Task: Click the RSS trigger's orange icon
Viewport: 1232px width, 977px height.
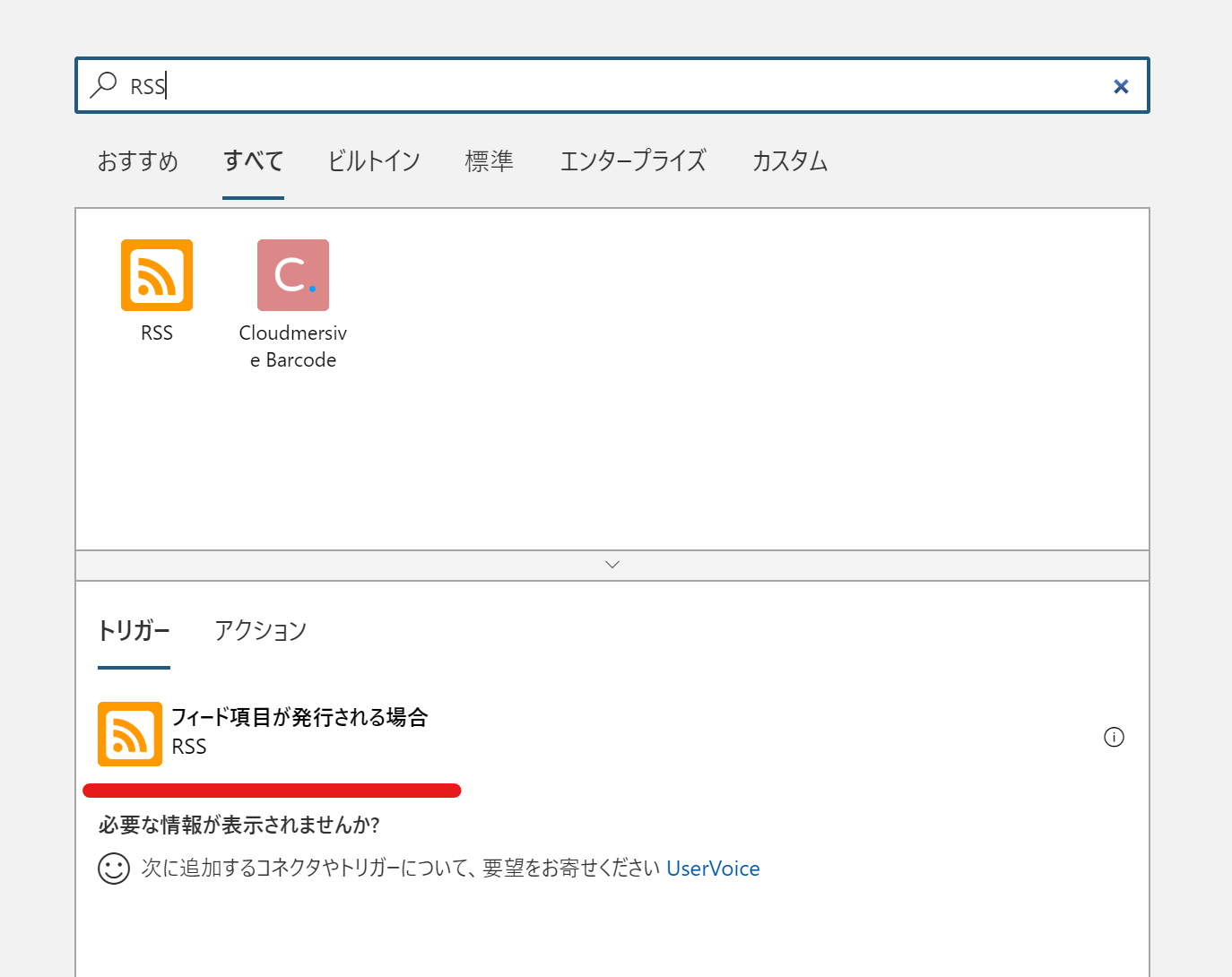Action: [x=130, y=734]
